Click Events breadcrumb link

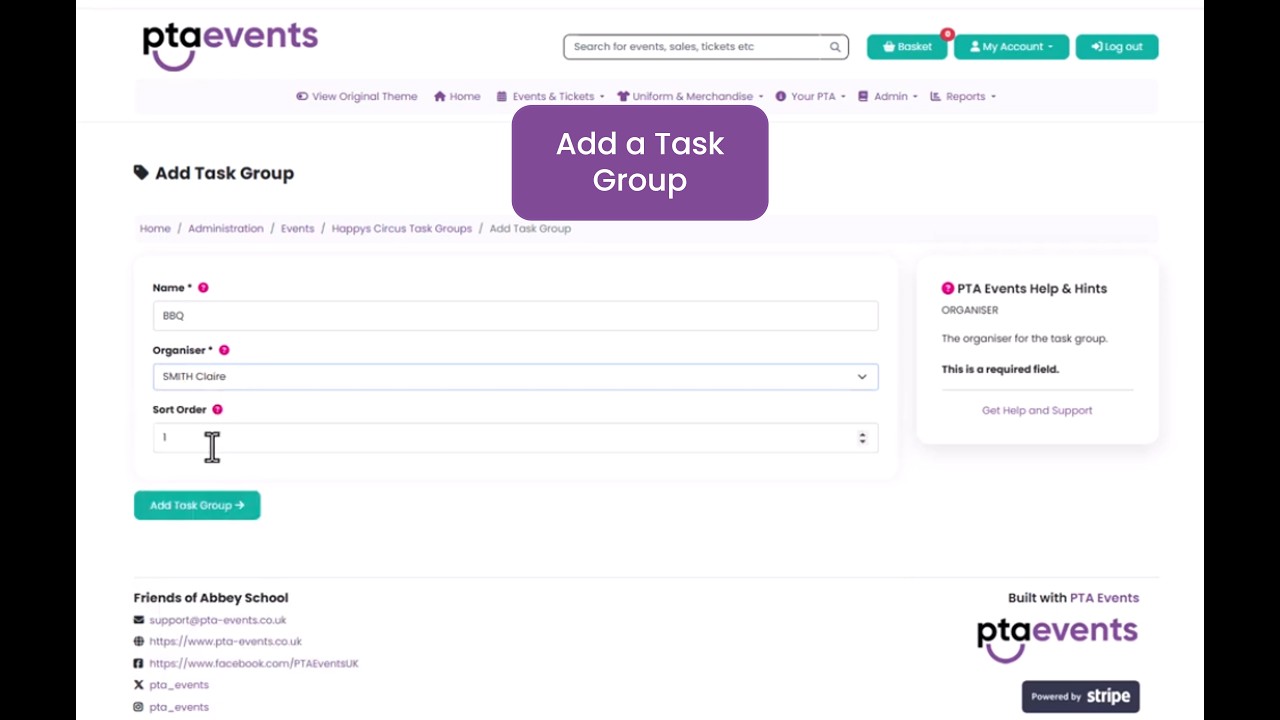(297, 229)
